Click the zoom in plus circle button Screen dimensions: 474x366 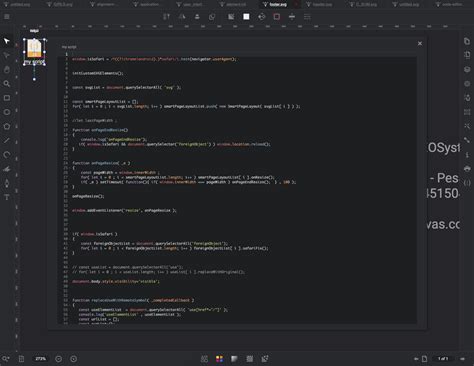point(74,359)
